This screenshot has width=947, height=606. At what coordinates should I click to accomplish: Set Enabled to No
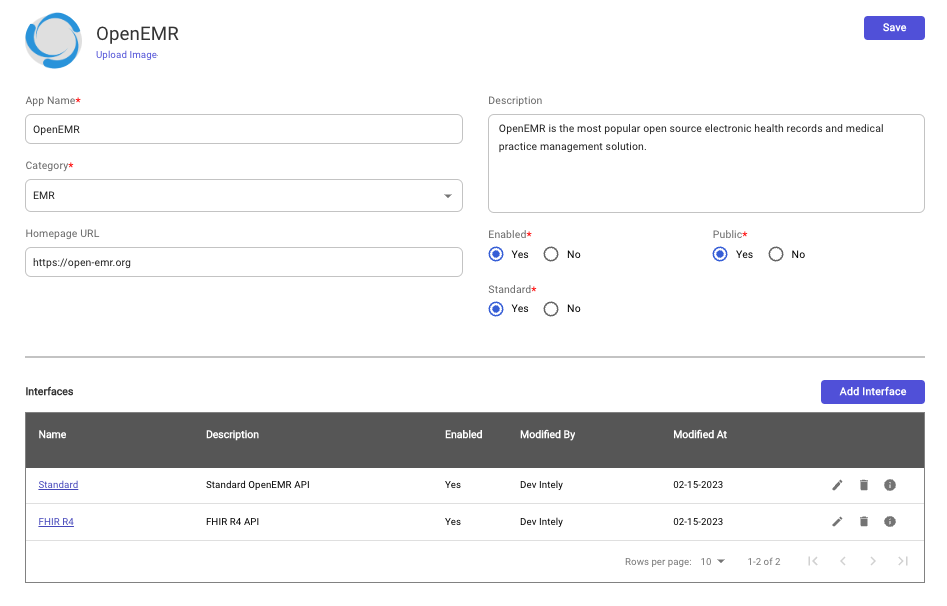click(x=551, y=254)
